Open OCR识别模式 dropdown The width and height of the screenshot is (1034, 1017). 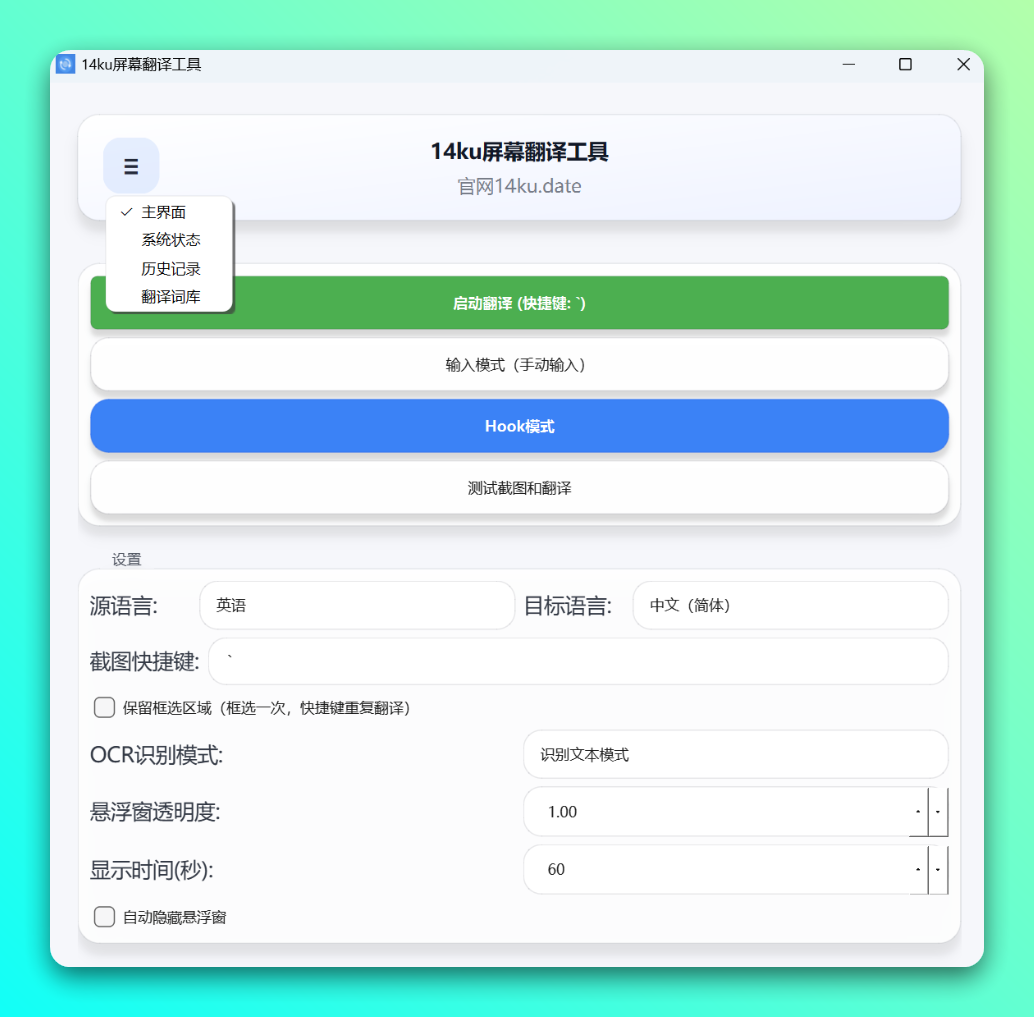point(735,755)
